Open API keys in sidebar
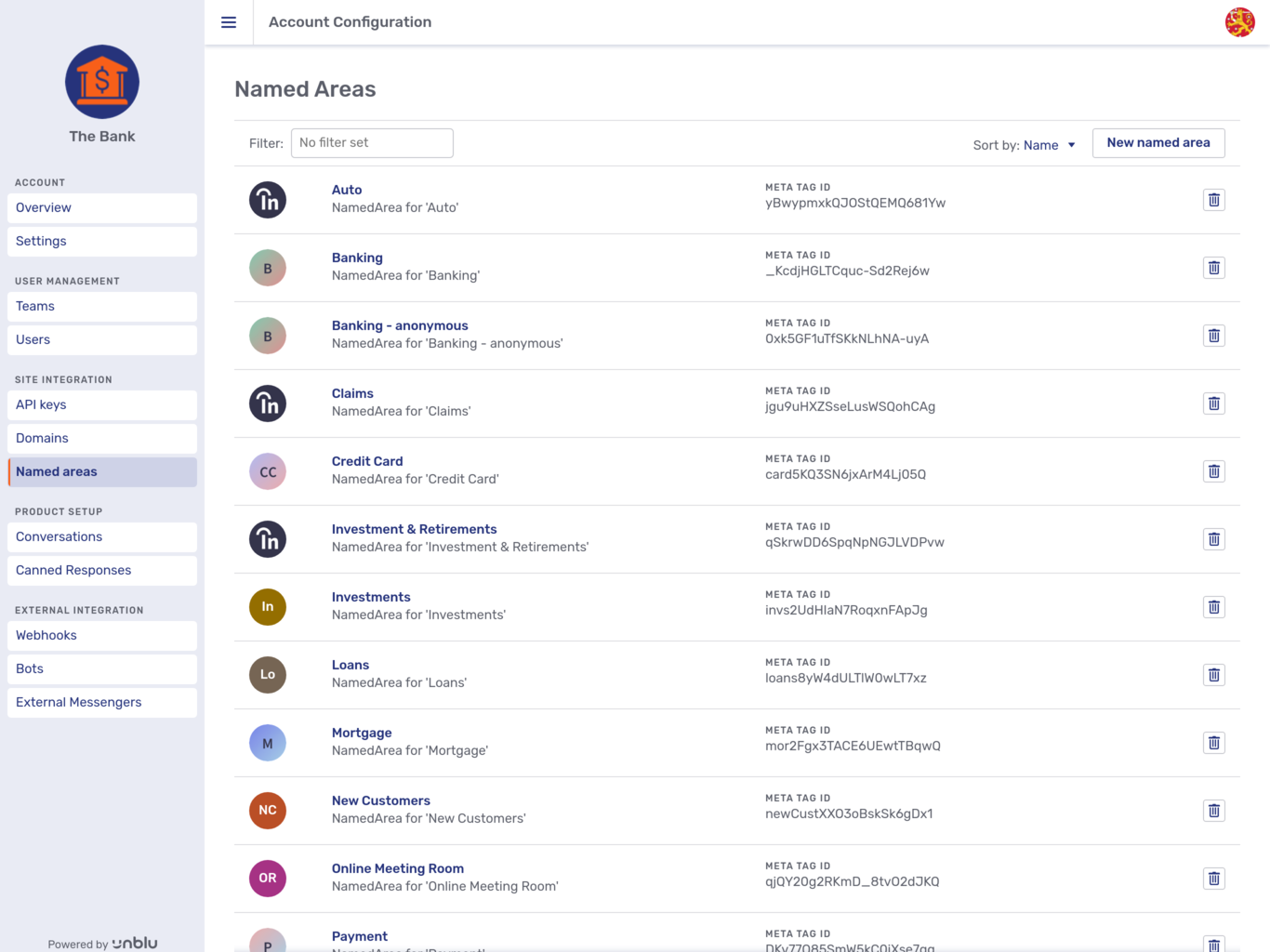The width and height of the screenshot is (1270, 952). pyautogui.click(x=102, y=405)
